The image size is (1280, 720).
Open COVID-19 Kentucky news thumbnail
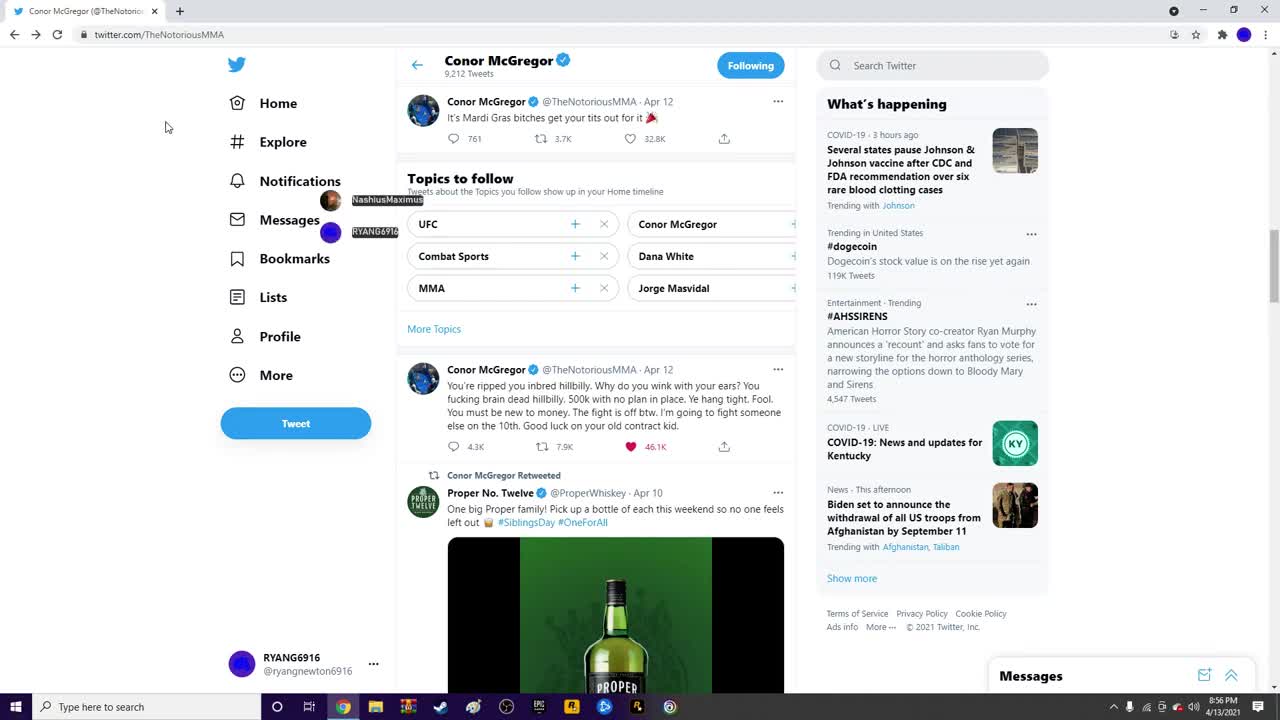(x=1015, y=443)
